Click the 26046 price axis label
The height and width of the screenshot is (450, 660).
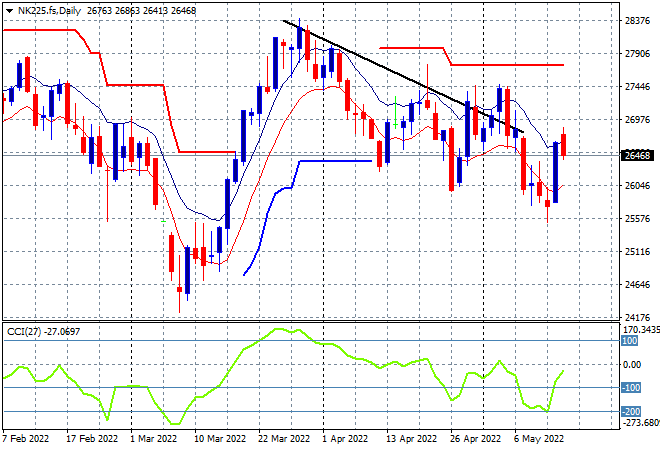pyautogui.click(x=637, y=186)
